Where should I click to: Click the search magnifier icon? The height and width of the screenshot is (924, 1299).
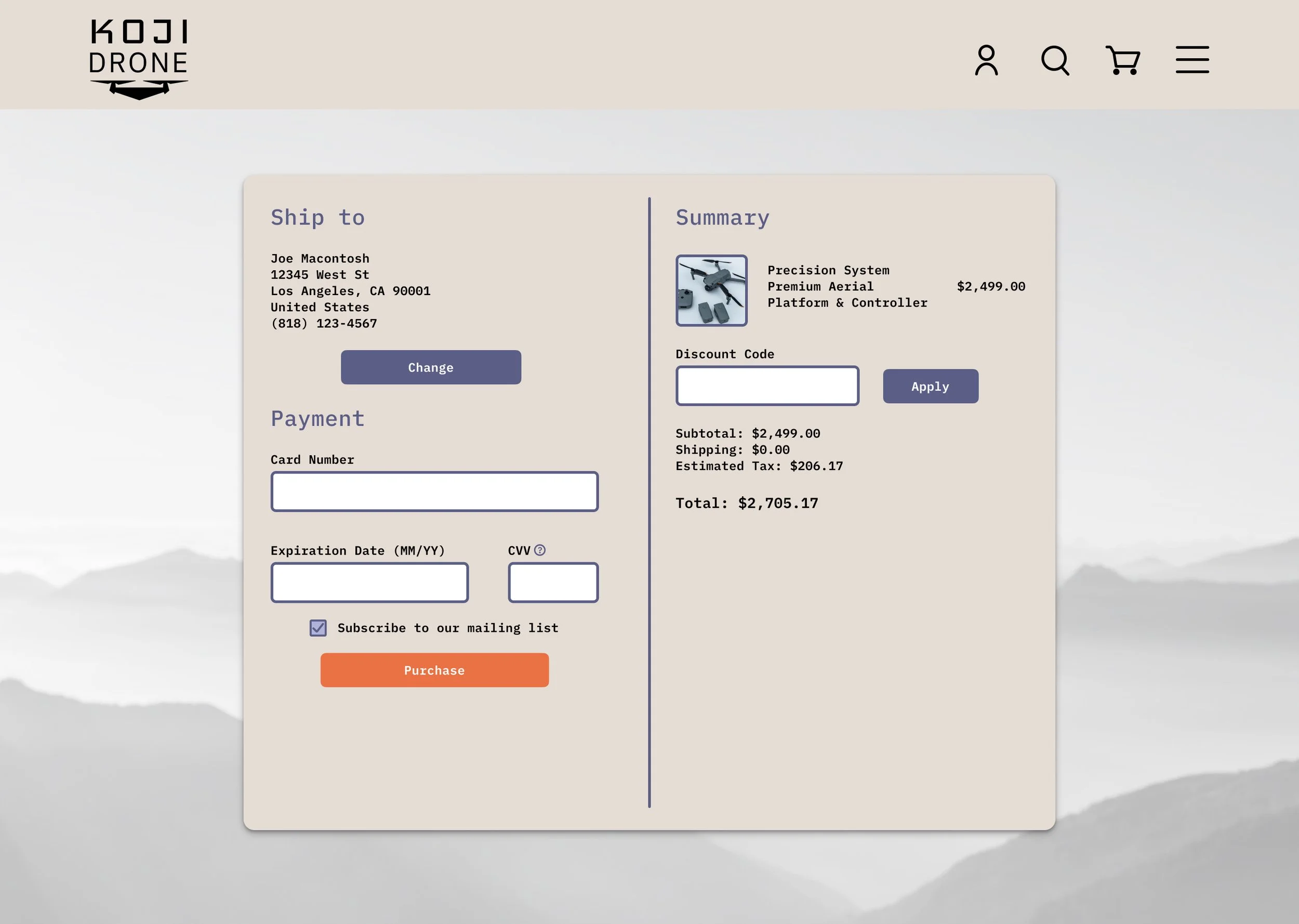click(x=1055, y=60)
